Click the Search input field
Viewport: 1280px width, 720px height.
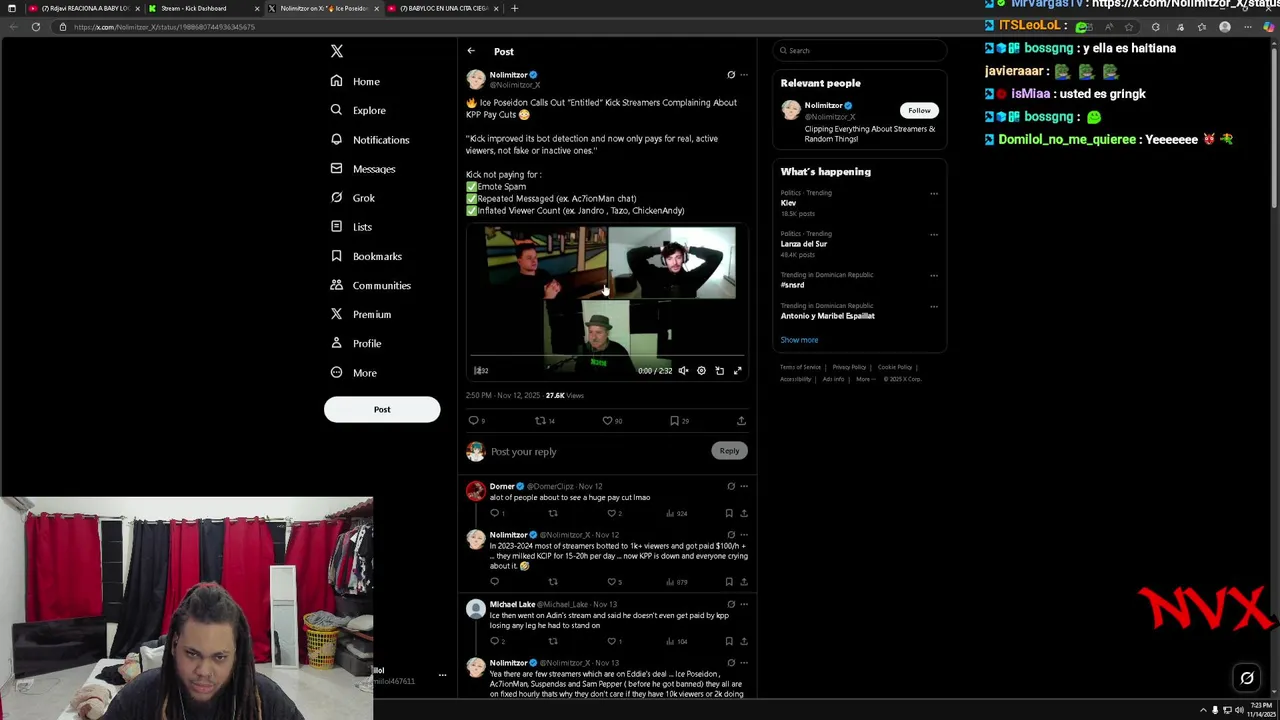860,50
